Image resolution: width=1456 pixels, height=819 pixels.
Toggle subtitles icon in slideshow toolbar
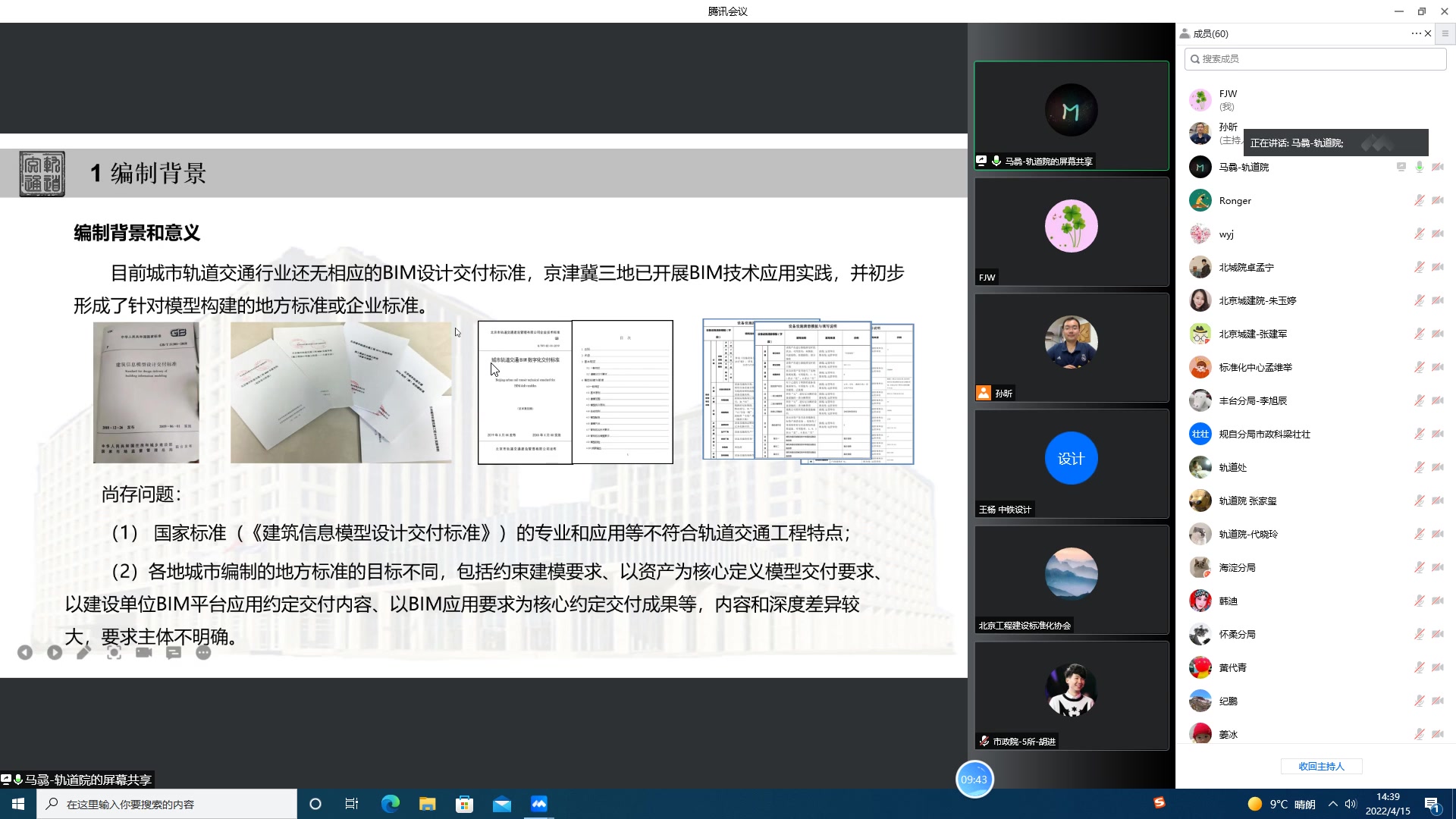(x=174, y=652)
